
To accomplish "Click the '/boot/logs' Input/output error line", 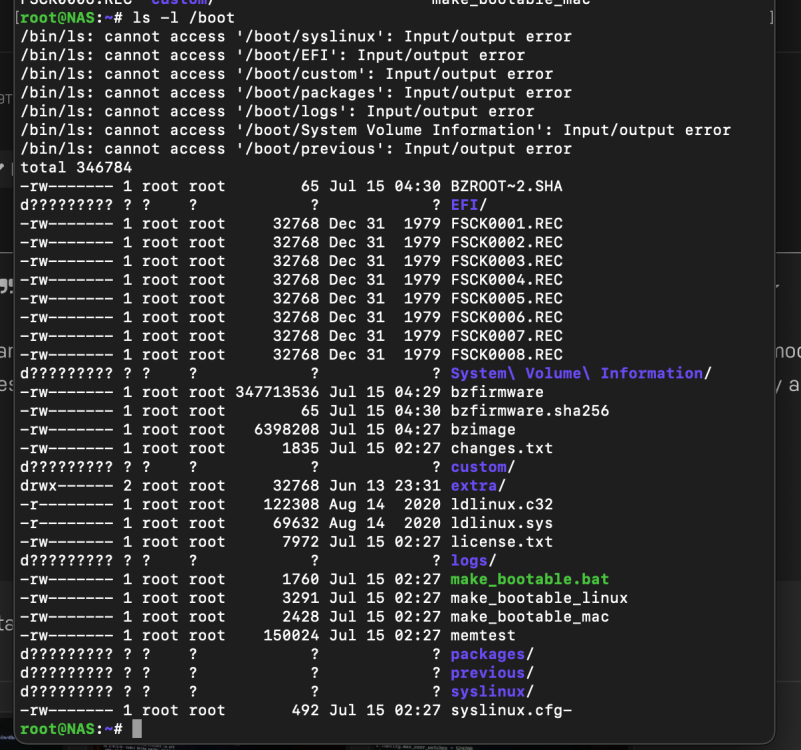I will [277, 111].
